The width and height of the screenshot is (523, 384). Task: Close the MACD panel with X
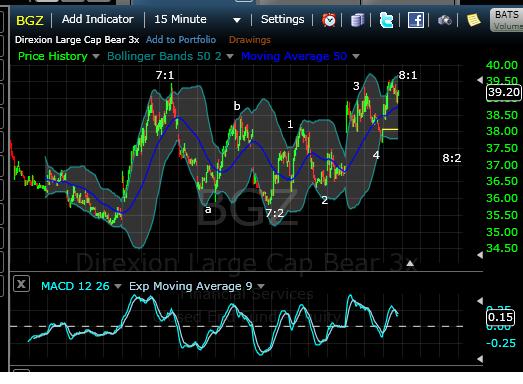coord(21,284)
